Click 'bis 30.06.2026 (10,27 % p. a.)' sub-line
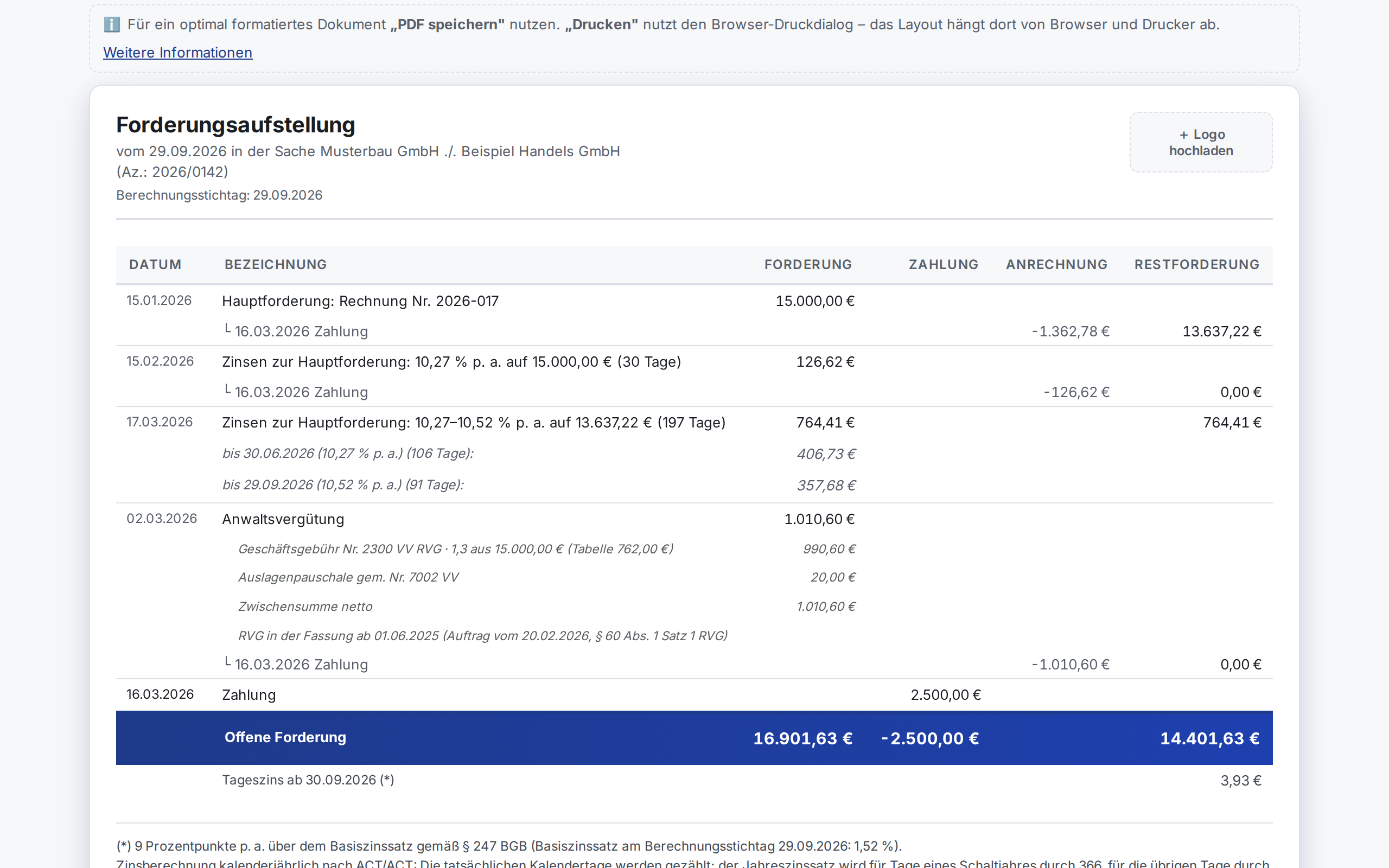The height and width of the screenshot is (868, 1389). pyautogui.click(x=348, y=454)
